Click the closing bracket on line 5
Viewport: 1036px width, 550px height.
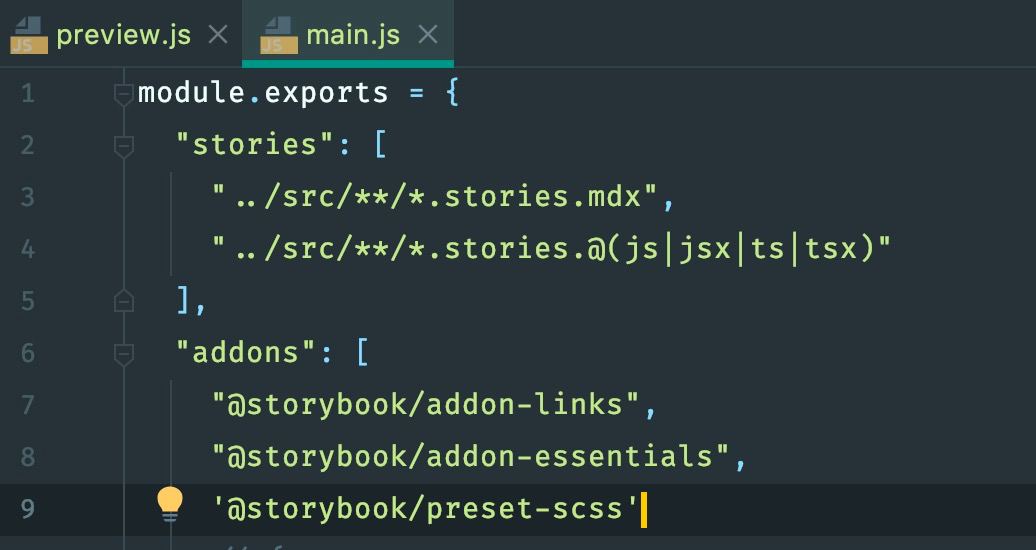(184, 301)
